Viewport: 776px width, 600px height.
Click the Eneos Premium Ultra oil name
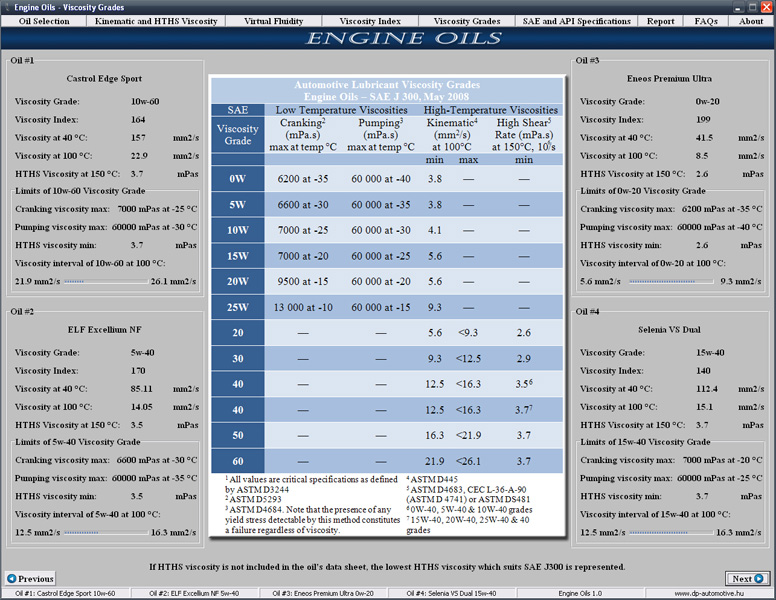pyautogui.click(x=669, y=78)
